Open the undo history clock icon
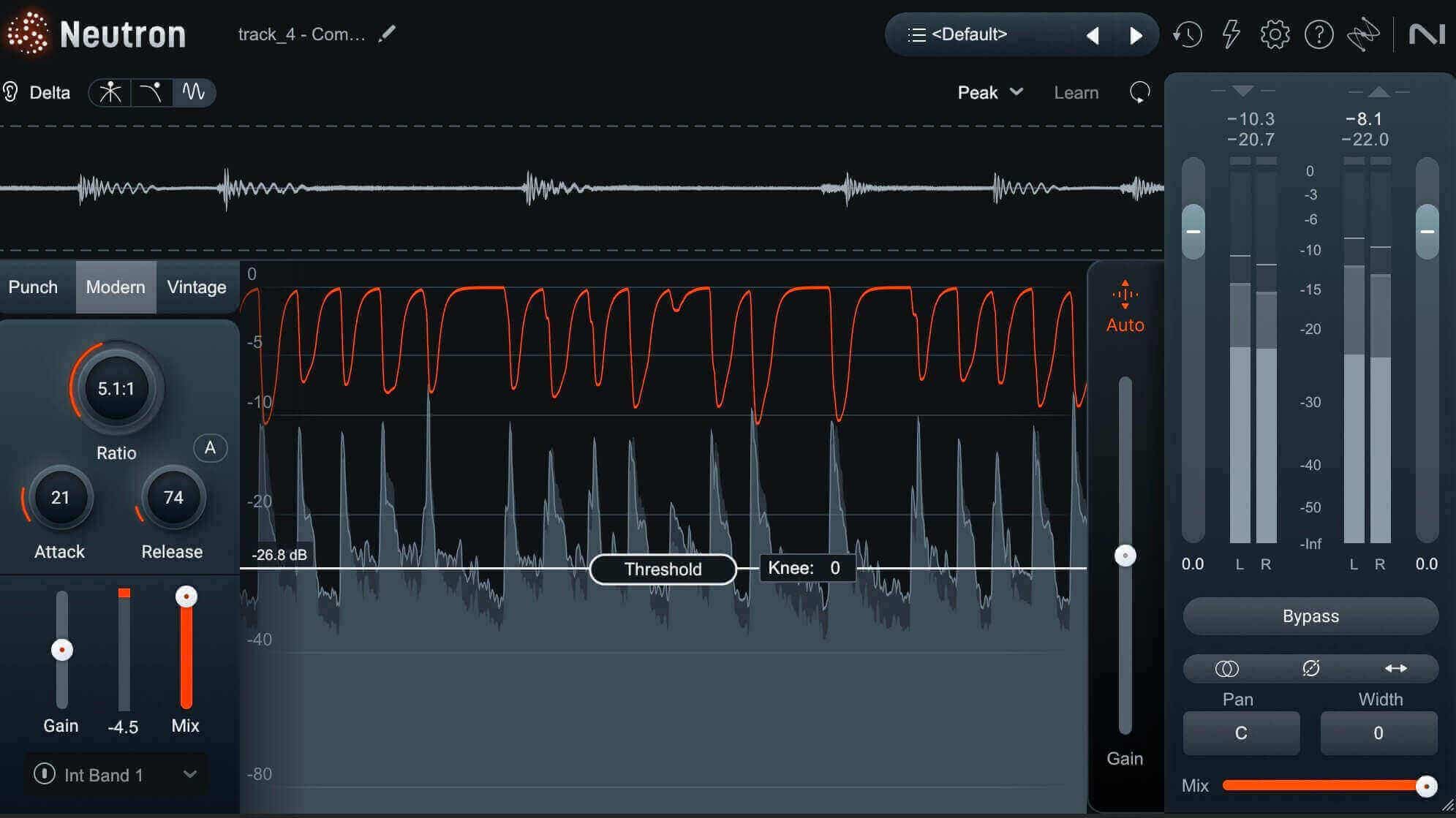Viewport: 1456px width, 818px height. (1188, 34)
